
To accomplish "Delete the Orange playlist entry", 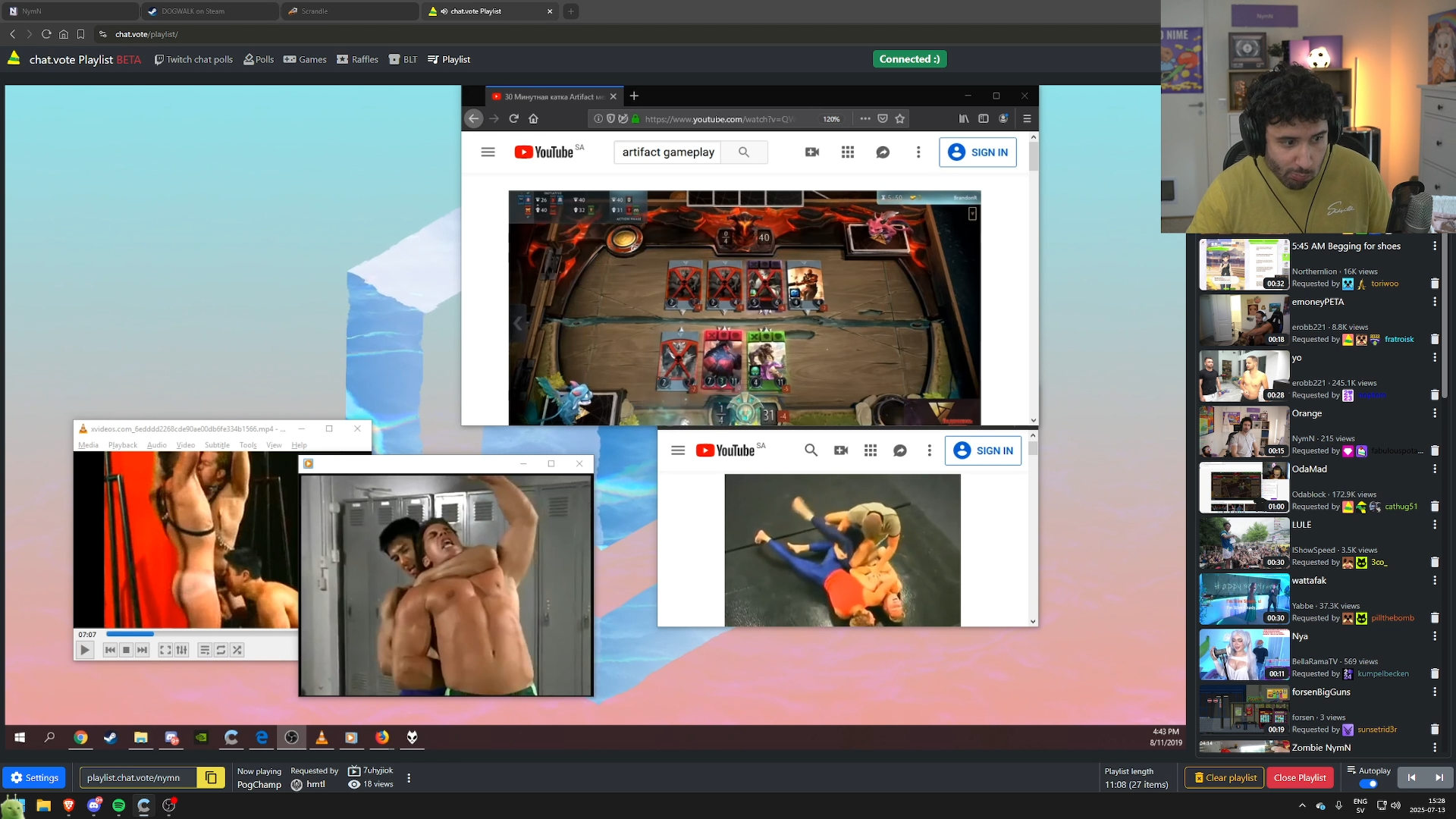I will [x=1435, y=451].
